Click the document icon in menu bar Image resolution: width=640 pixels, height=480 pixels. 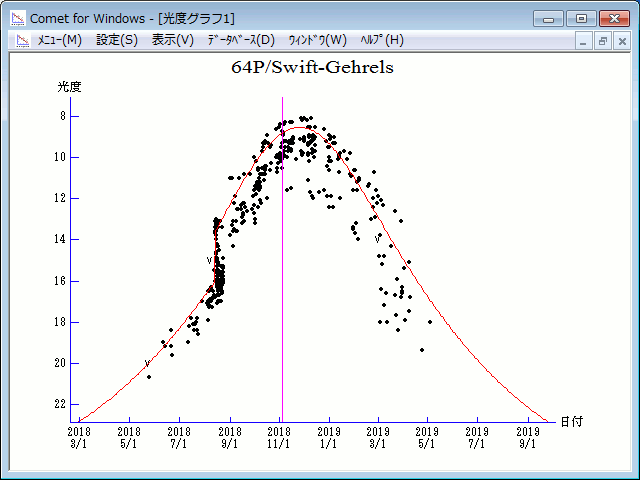pos(23,40)
